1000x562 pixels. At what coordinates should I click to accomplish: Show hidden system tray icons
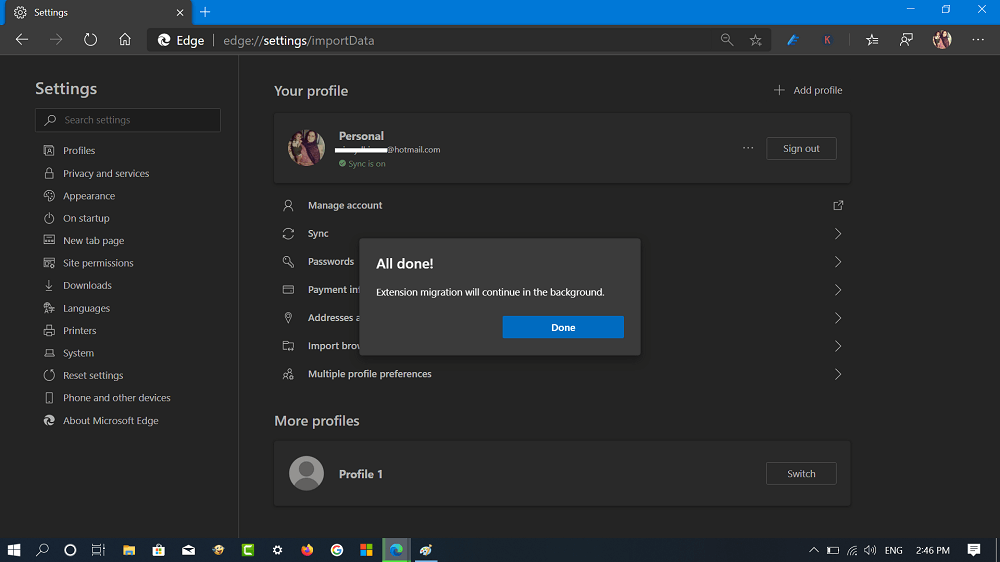tap(814, 550)
